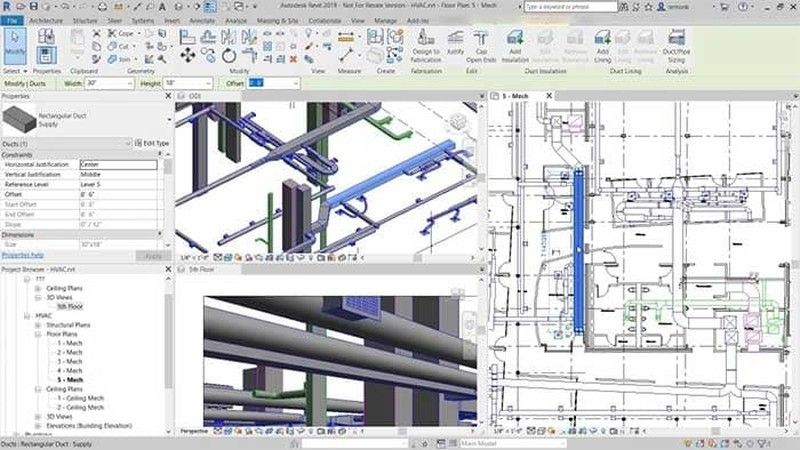The image size is (800, 450).
Task: Click the Save icon in the quick access toolbar
Action: (x=33, y=7)
